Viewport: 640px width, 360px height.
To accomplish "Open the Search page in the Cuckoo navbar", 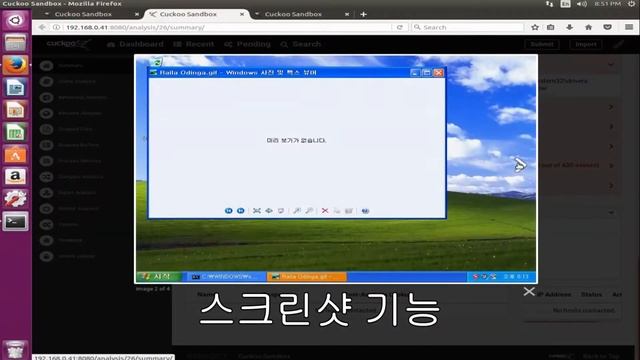I will [301, 44].
